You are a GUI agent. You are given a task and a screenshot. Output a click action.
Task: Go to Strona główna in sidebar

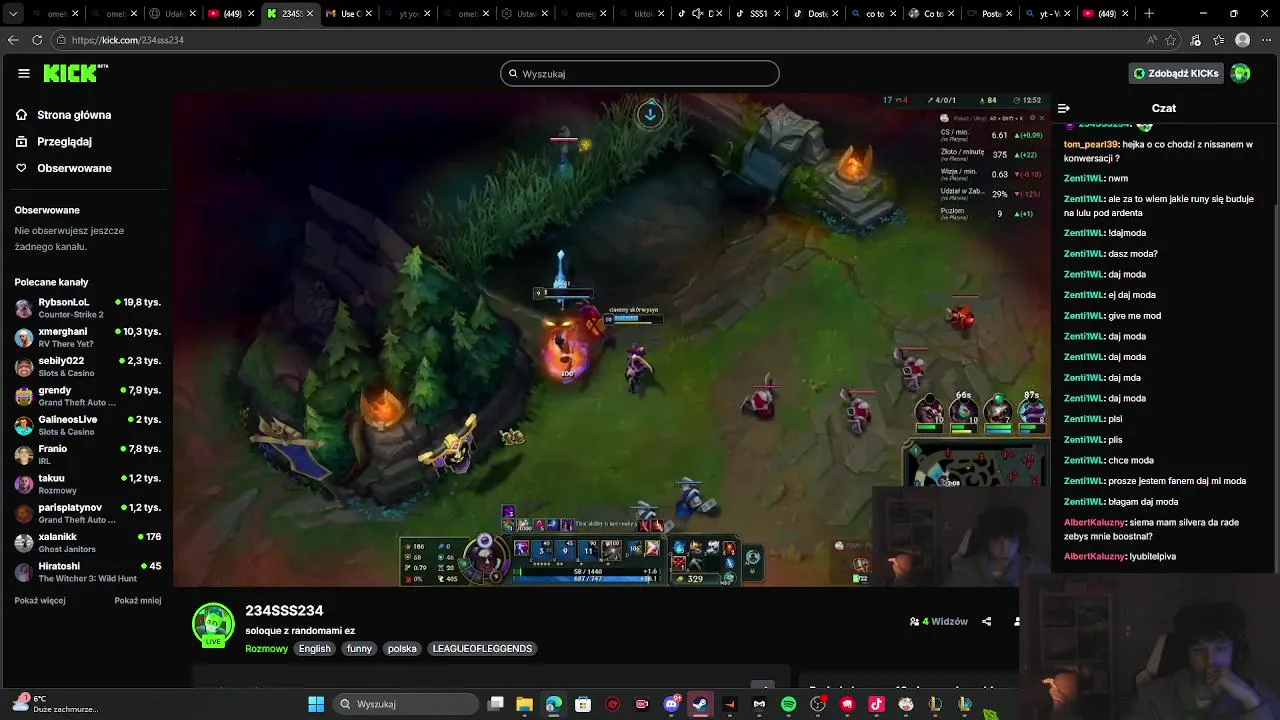tap(74, 115)
